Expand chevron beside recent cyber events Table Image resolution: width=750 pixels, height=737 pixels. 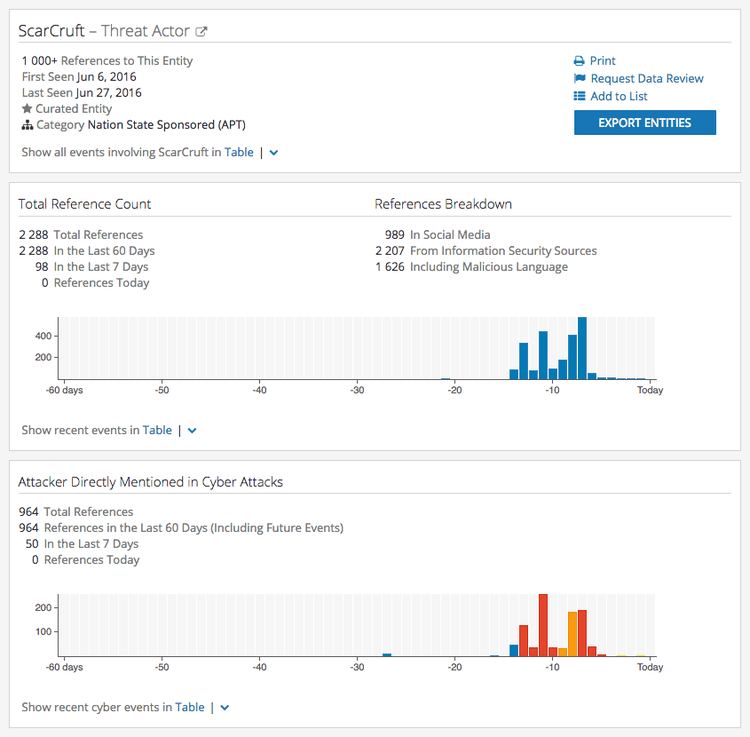[225, 708]
